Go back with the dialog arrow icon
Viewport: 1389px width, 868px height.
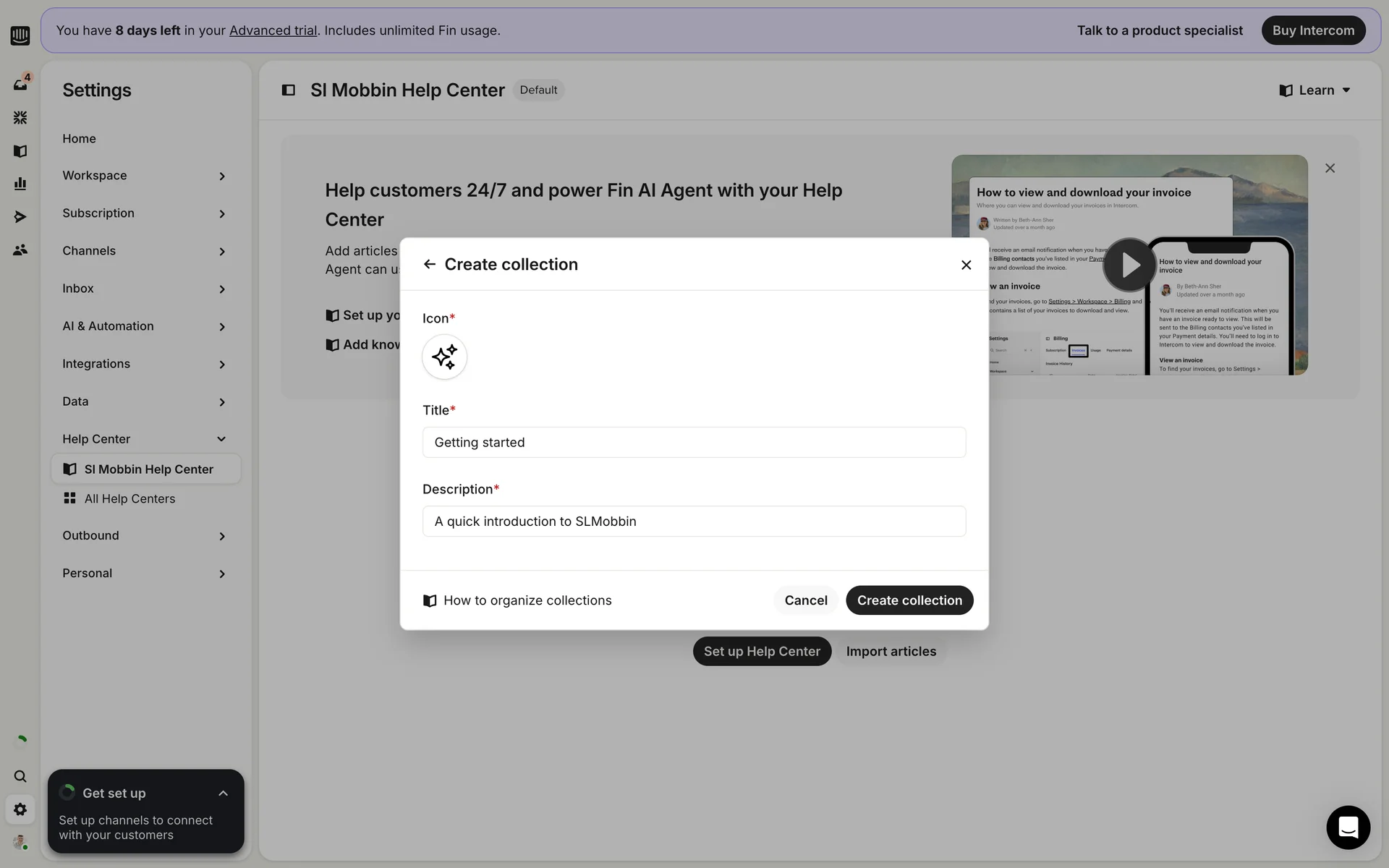429,264
